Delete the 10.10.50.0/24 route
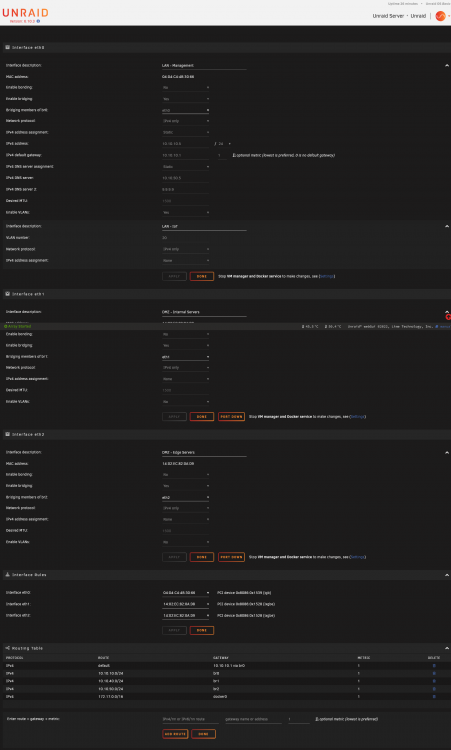Image resolution: width=451 pixels, height=750 pixels. 434,689
